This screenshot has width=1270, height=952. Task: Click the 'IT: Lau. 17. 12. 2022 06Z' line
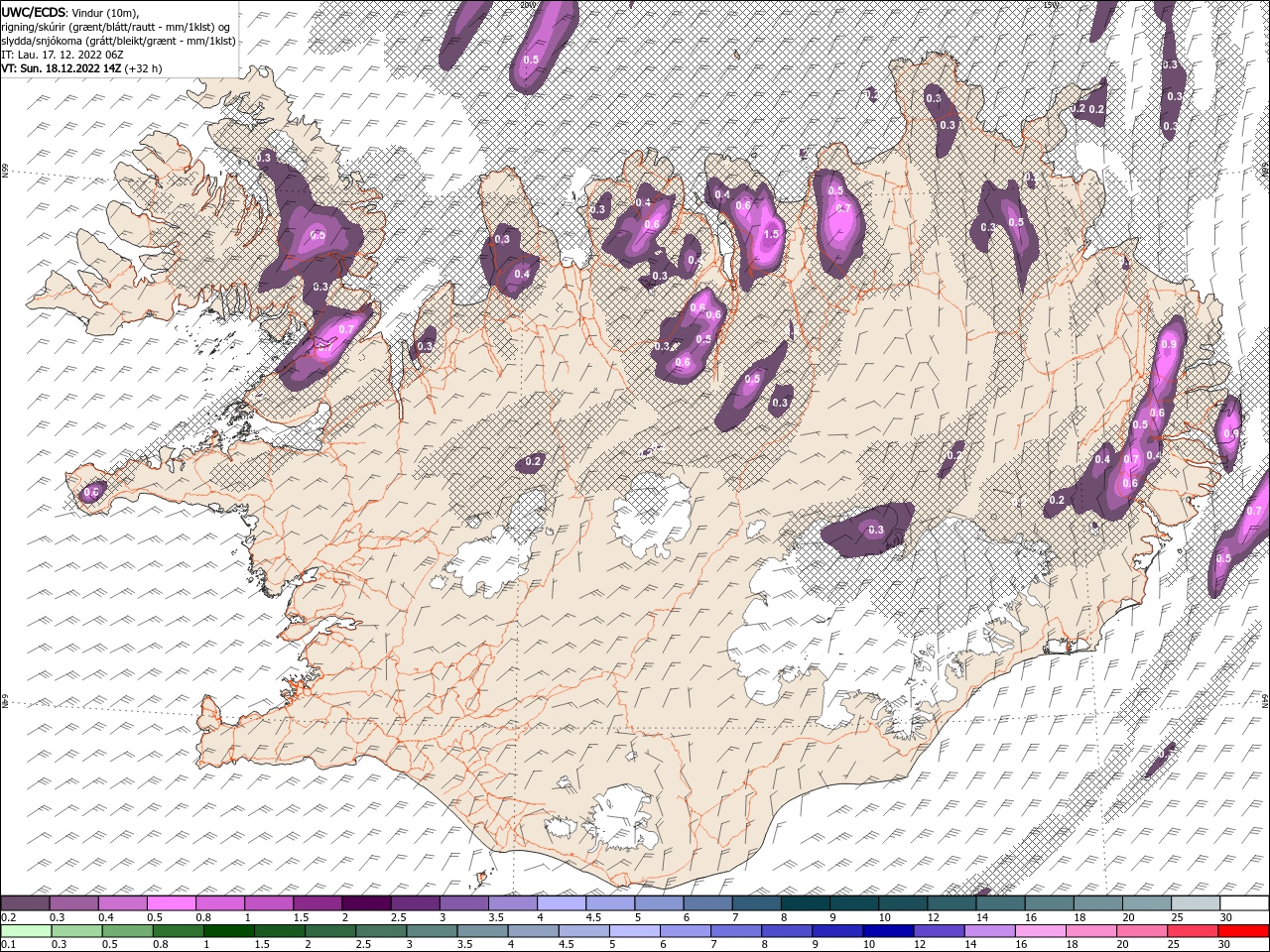pyautogui.click(x=63, y=55)
